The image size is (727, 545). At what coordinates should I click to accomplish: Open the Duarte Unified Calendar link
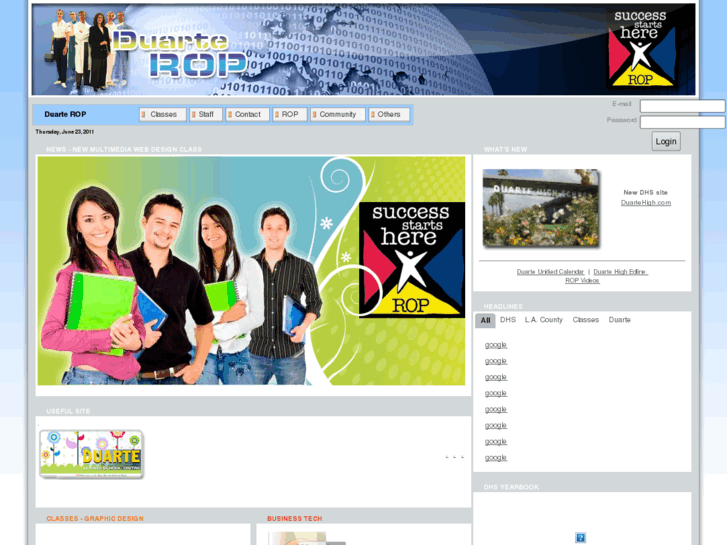[550, 272]
